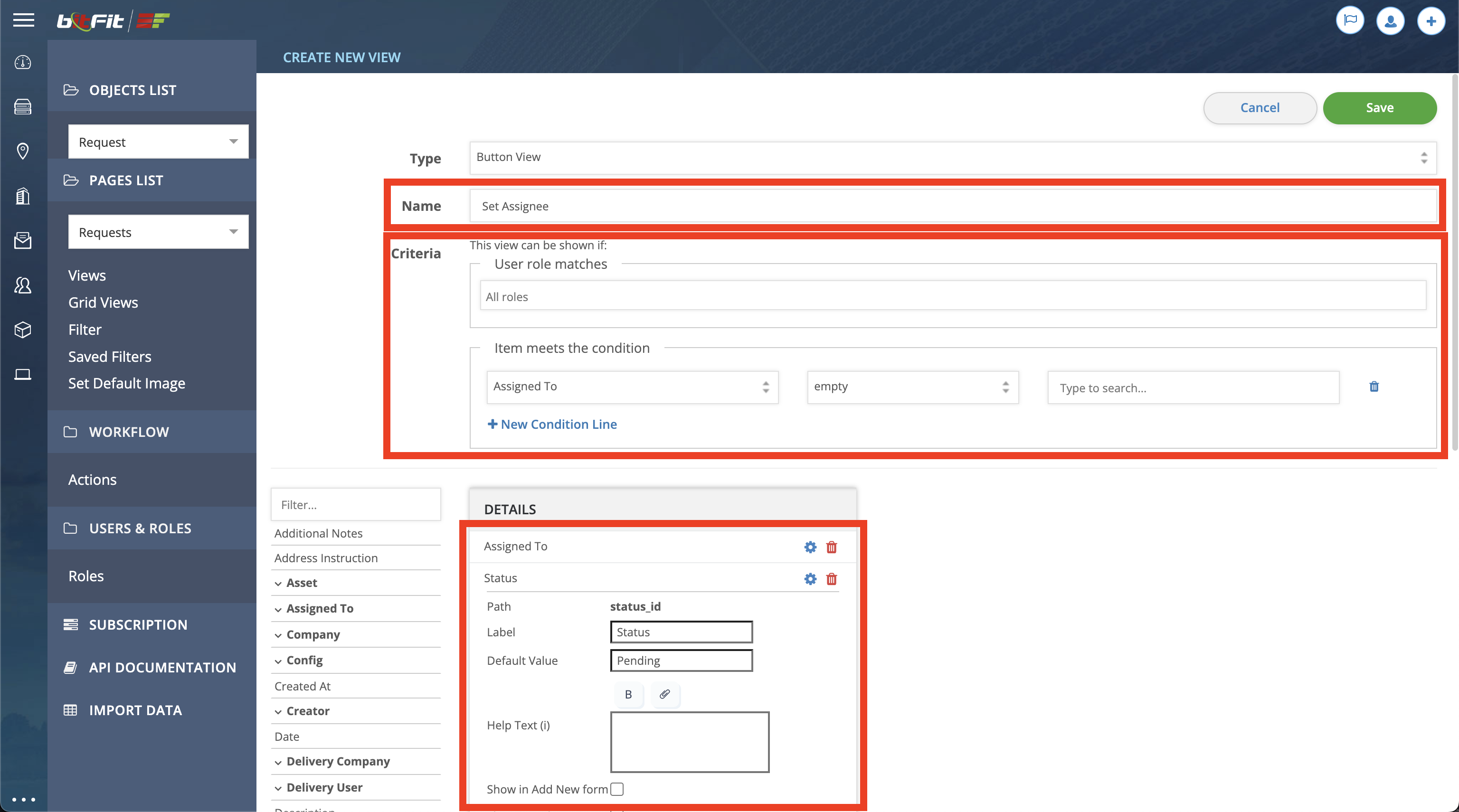Viewport: 1459px width, 812px height.
Task: Expand the Delivery Company field group
Action: (338, 762)
